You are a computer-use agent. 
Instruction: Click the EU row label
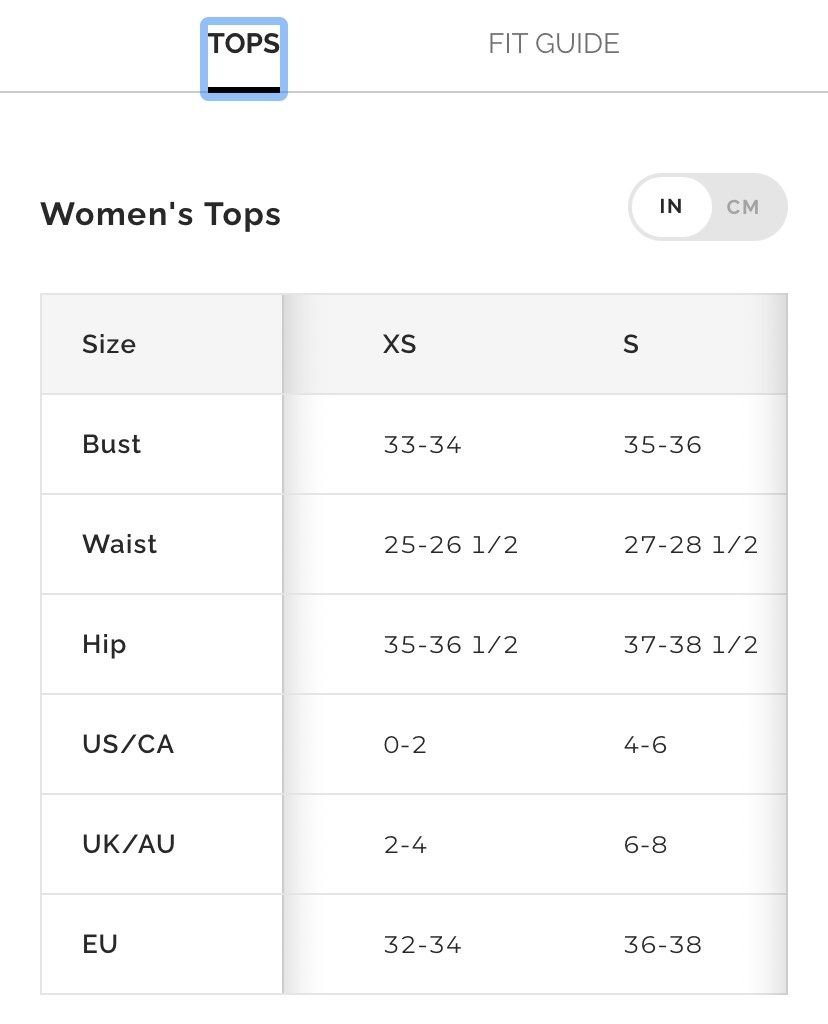coord(99,944)
